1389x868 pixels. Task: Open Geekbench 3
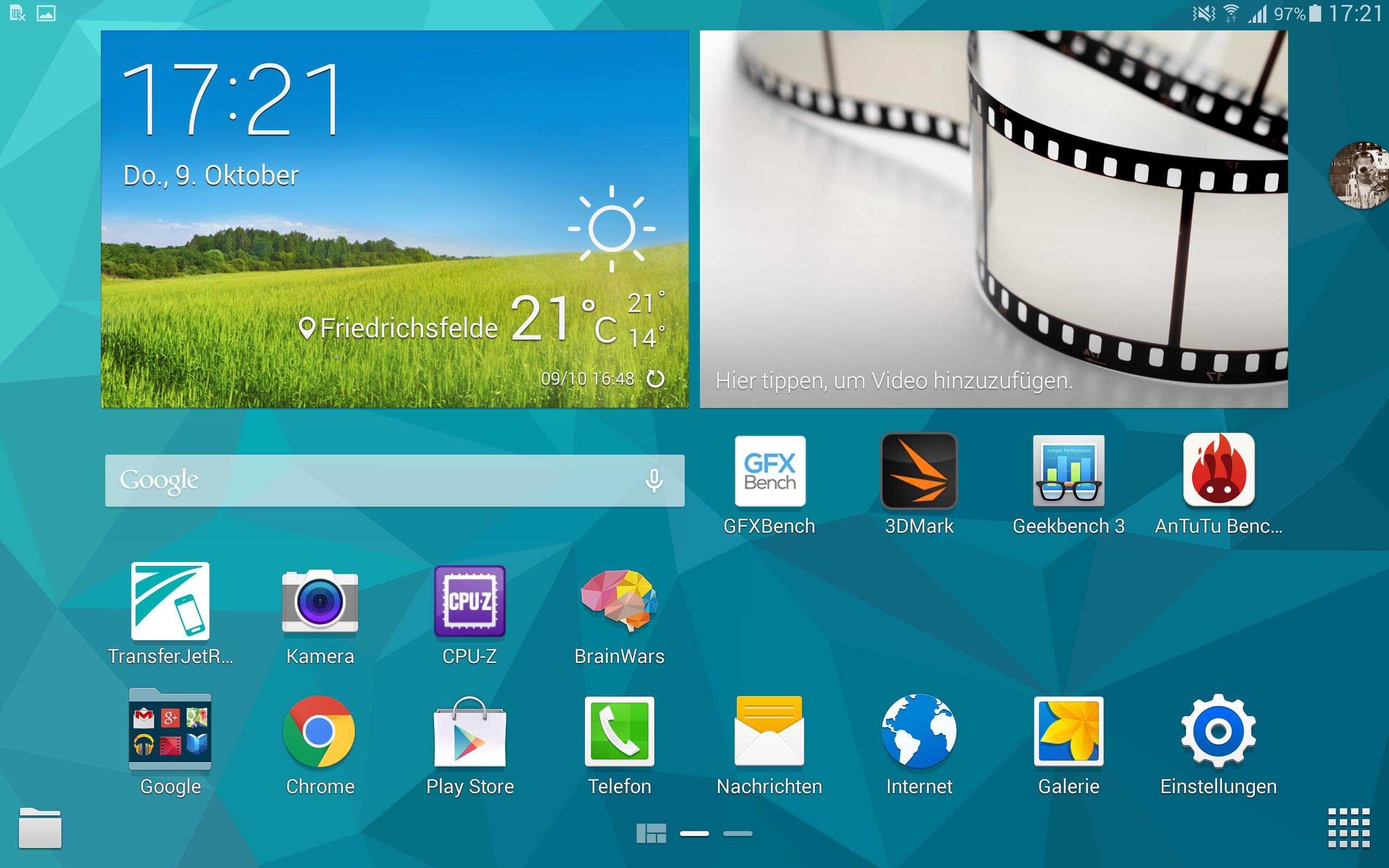point(1068,471)
